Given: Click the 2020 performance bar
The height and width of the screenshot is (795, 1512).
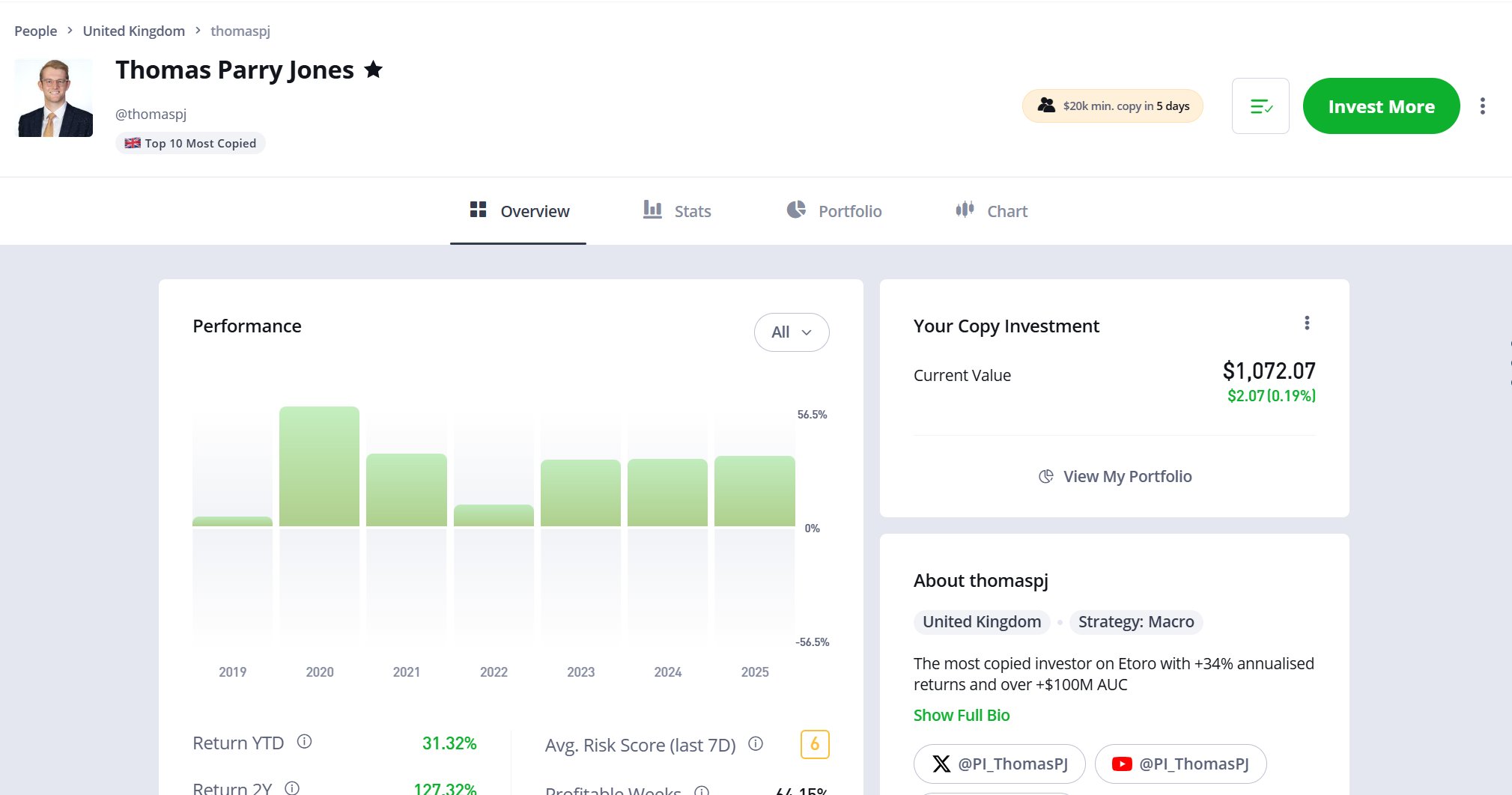Looking at the screenshot, I should (319, 466).
